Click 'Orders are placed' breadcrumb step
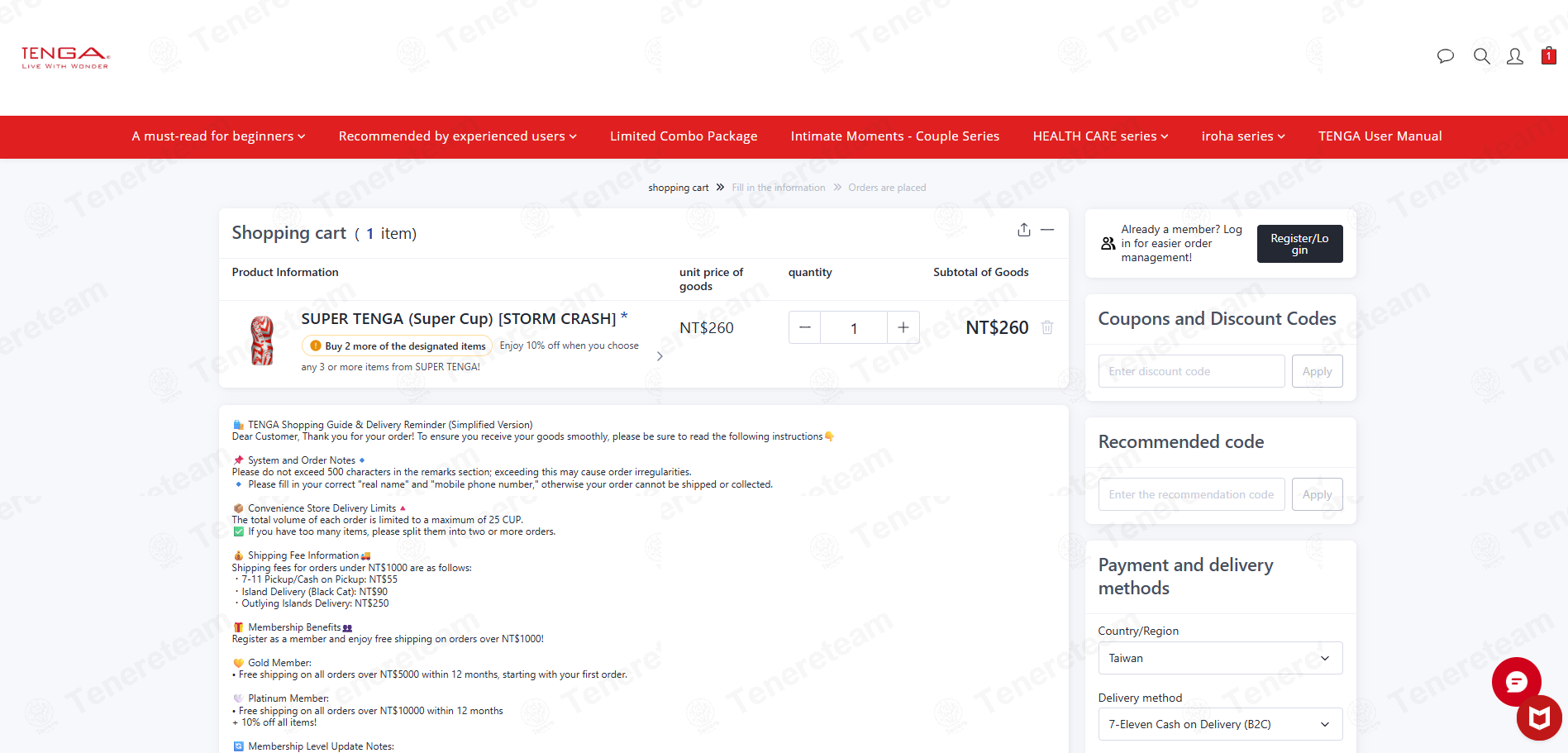The image size is (1568, 753). coord(887,188)
